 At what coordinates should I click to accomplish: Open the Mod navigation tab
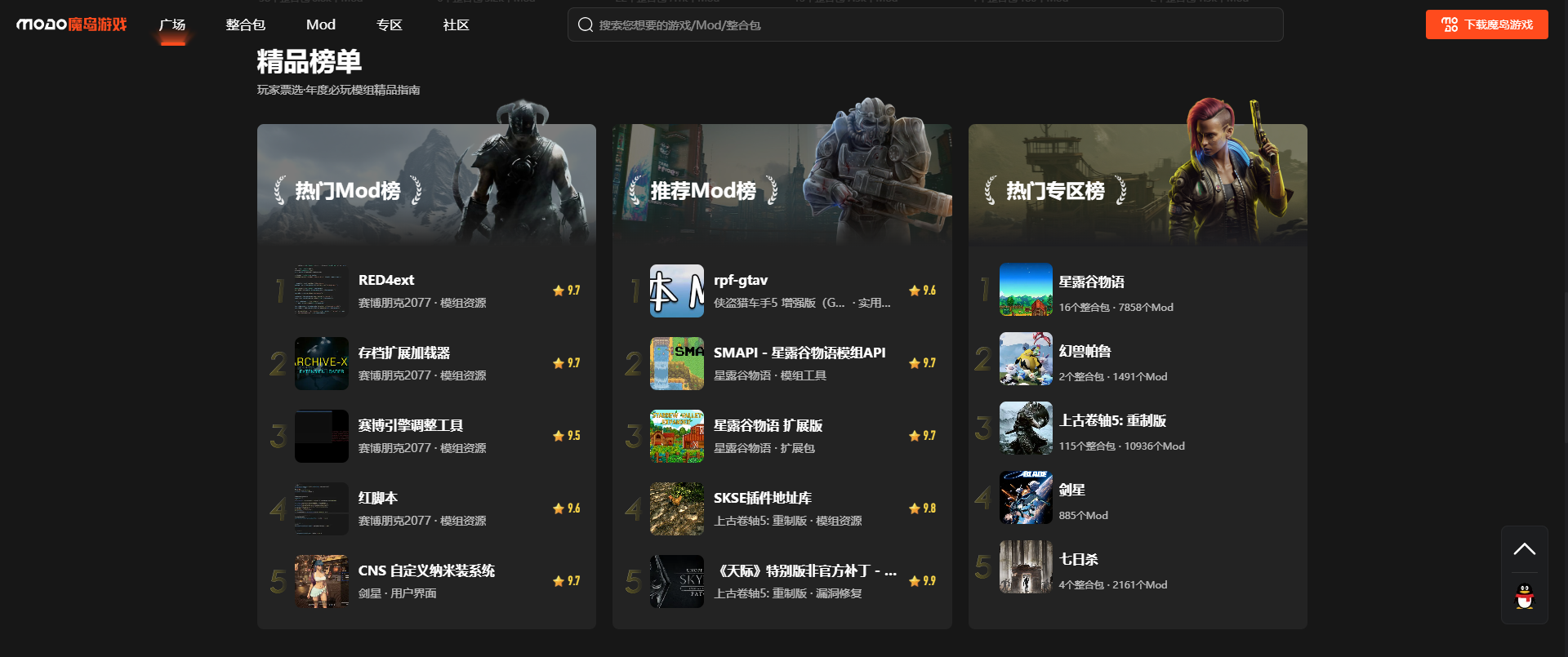pos(320,24)
